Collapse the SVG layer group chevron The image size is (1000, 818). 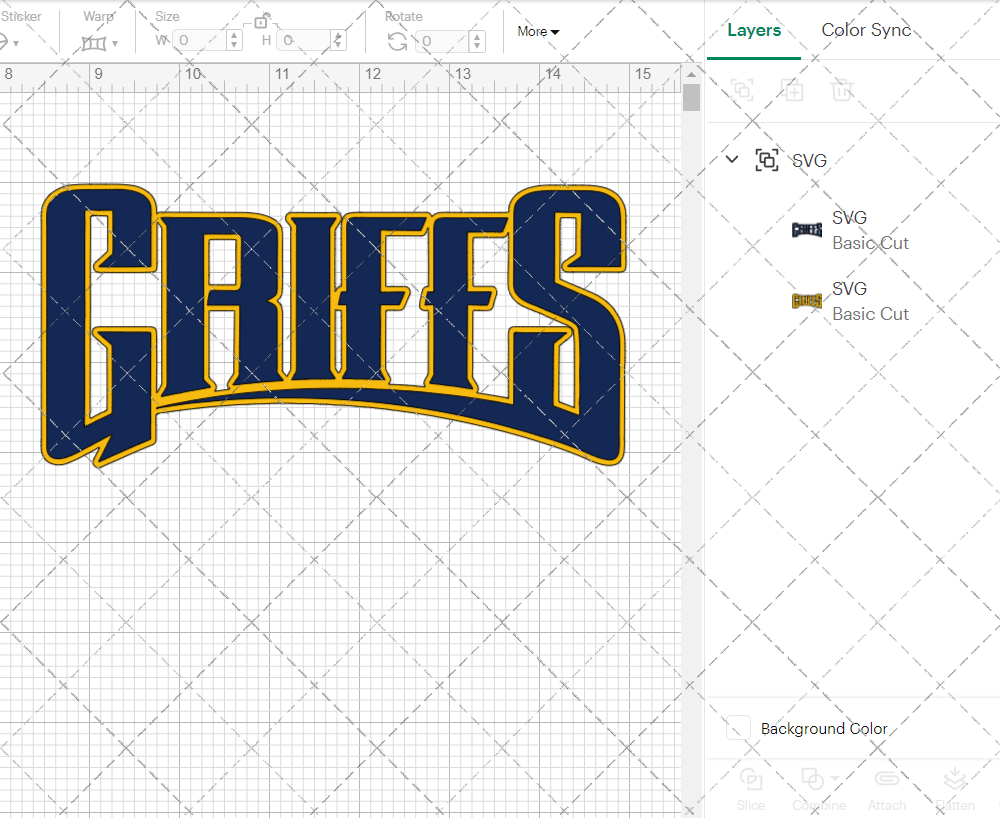[731, 159]
